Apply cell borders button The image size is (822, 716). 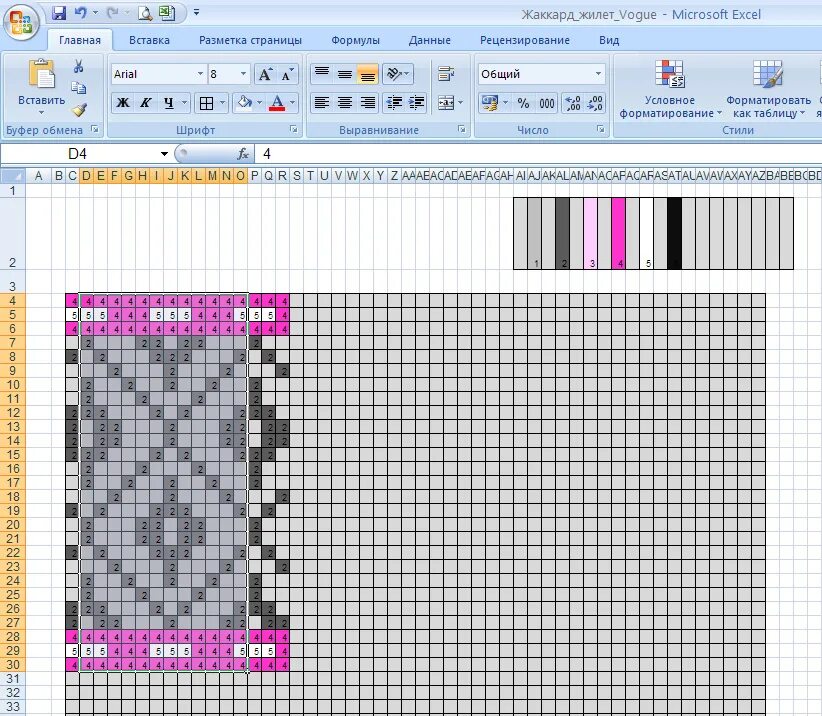pyautogui.click(x=207, y=103)
